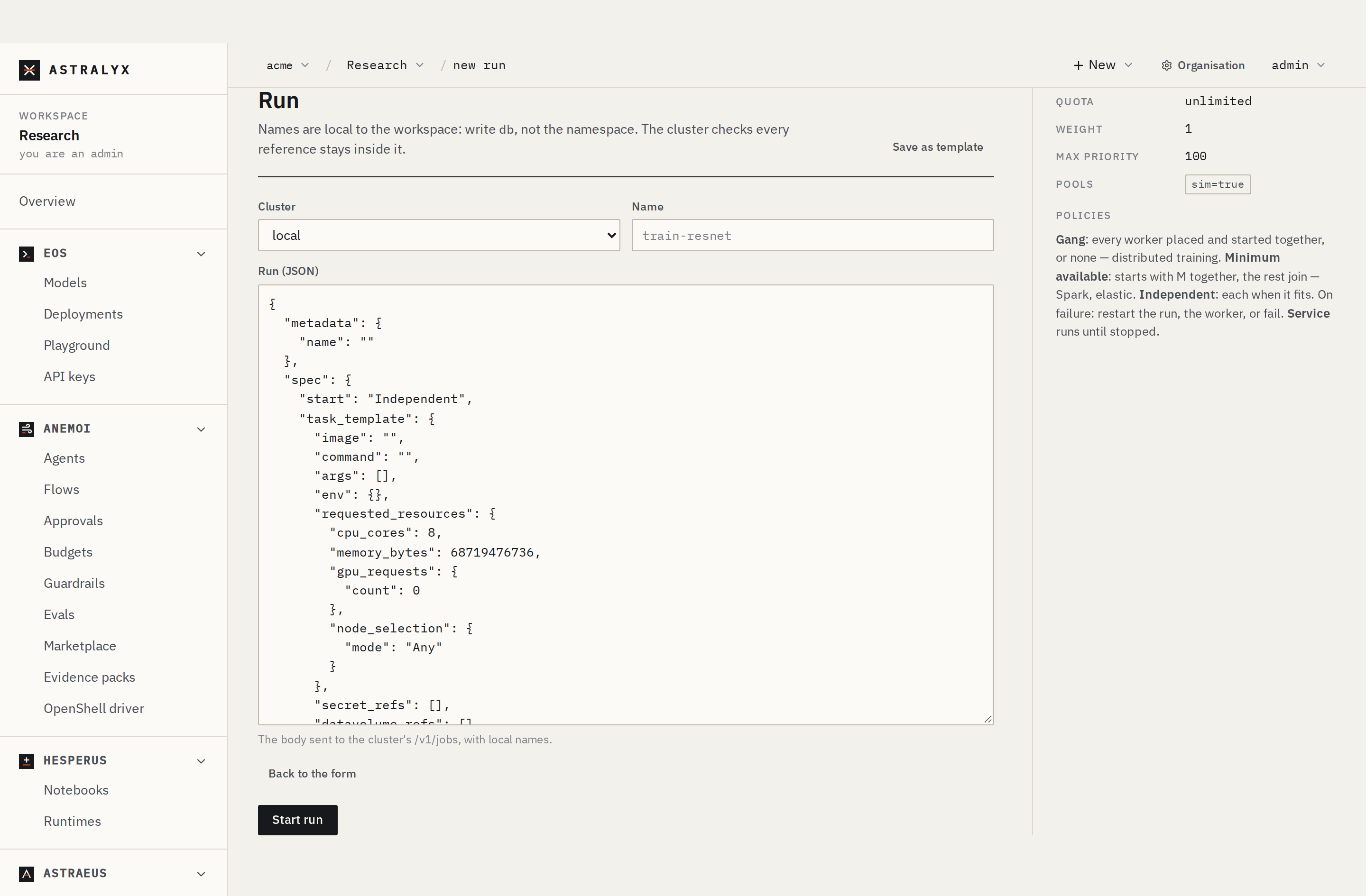Click the Astralyx logo icon

tap(29, 70)
